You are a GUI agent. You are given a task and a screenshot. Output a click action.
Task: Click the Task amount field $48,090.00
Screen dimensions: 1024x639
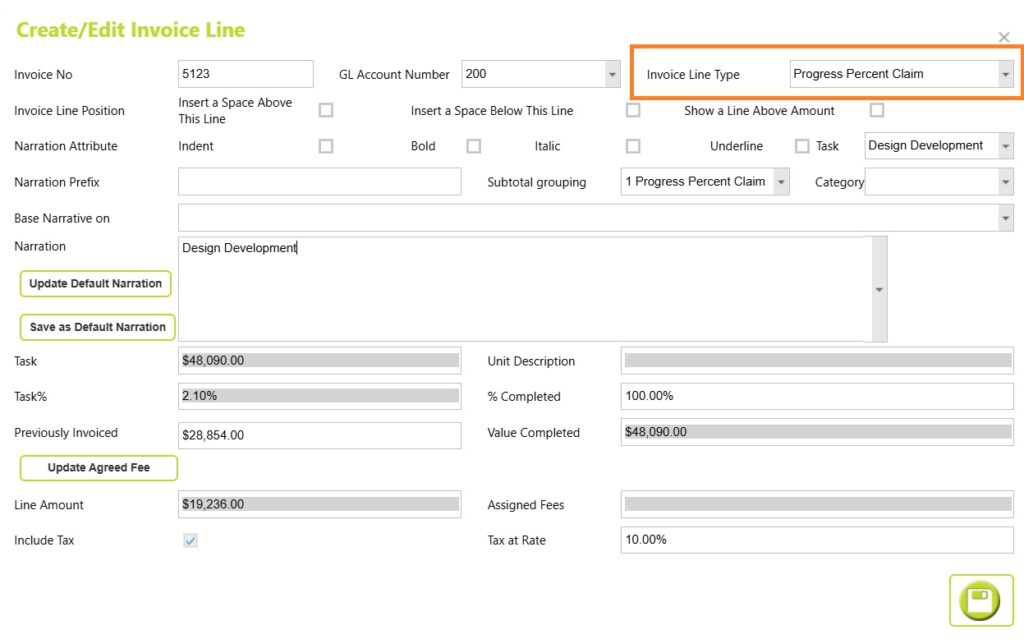pyautogui.click(x=319, y=361)
